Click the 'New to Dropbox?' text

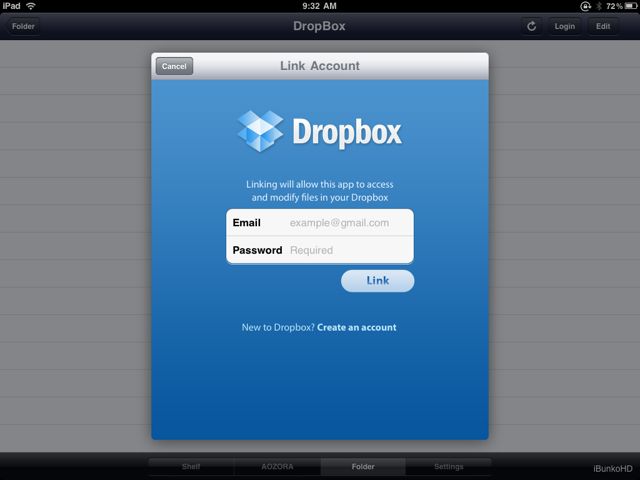[x=278, y=327]
